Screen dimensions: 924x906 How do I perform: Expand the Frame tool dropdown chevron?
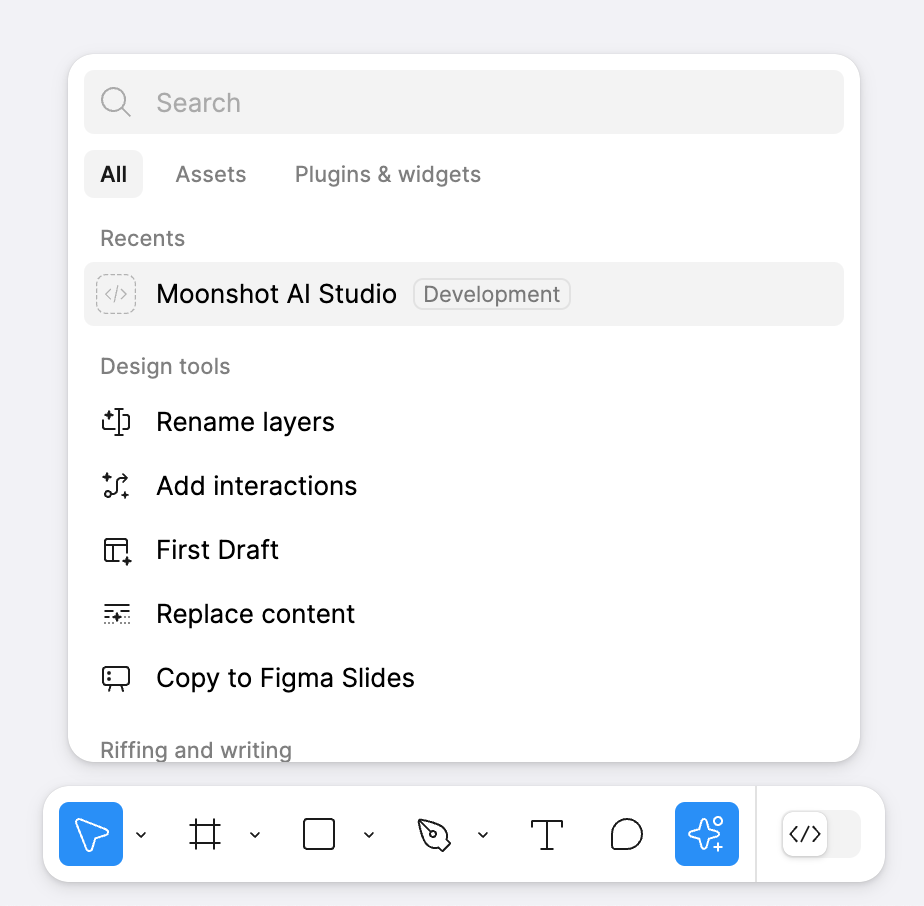[x=255, y=834]
